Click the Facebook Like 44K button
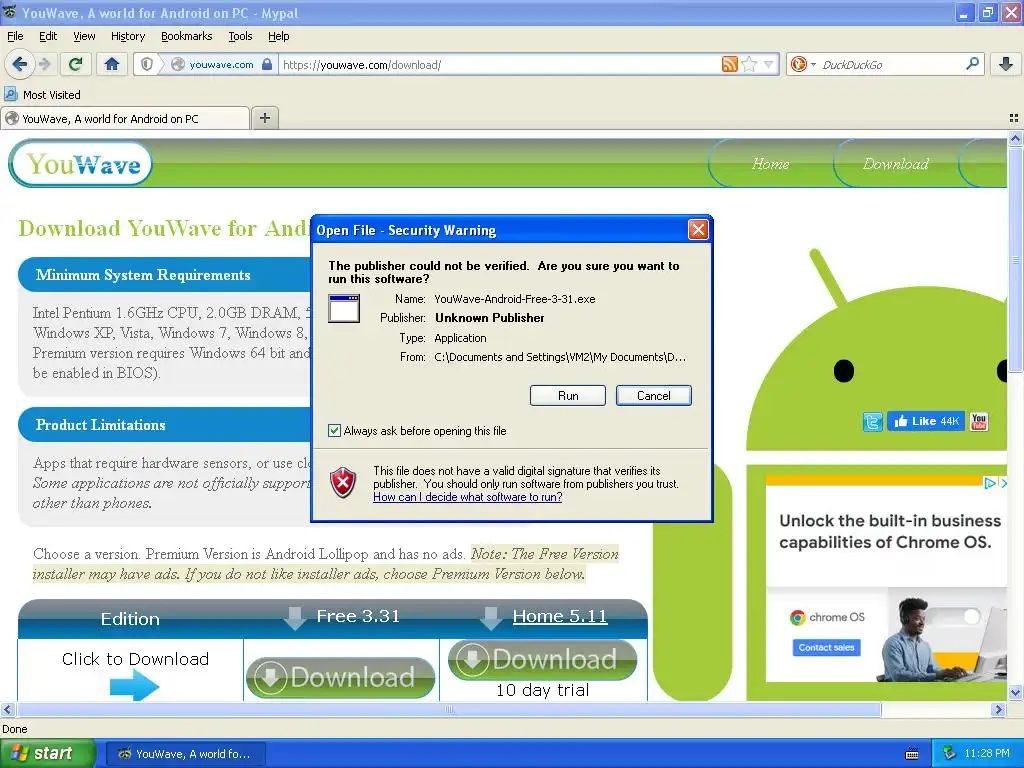1024x768 pixels. pyautogui.click(x=926, y=421)
